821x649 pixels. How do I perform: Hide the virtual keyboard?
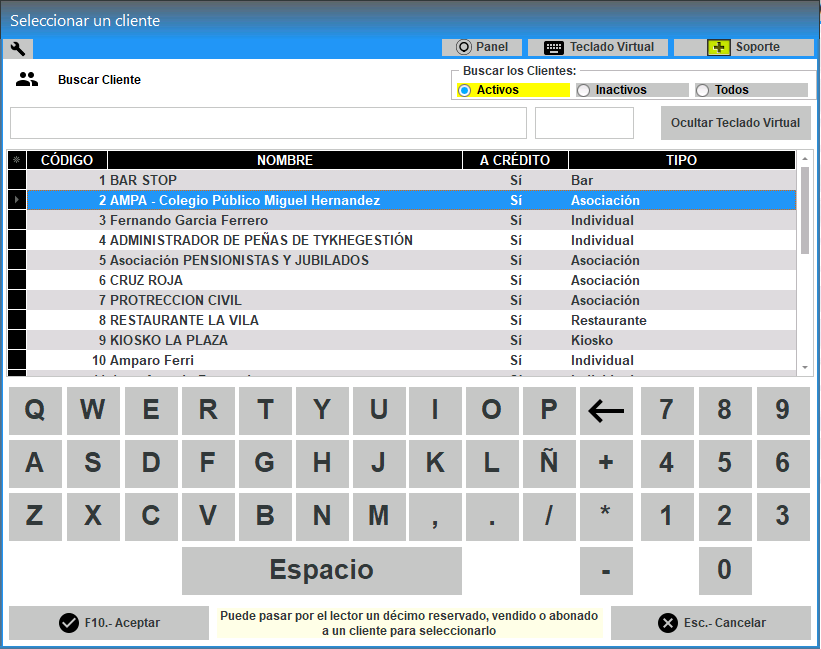click(736, 123)
